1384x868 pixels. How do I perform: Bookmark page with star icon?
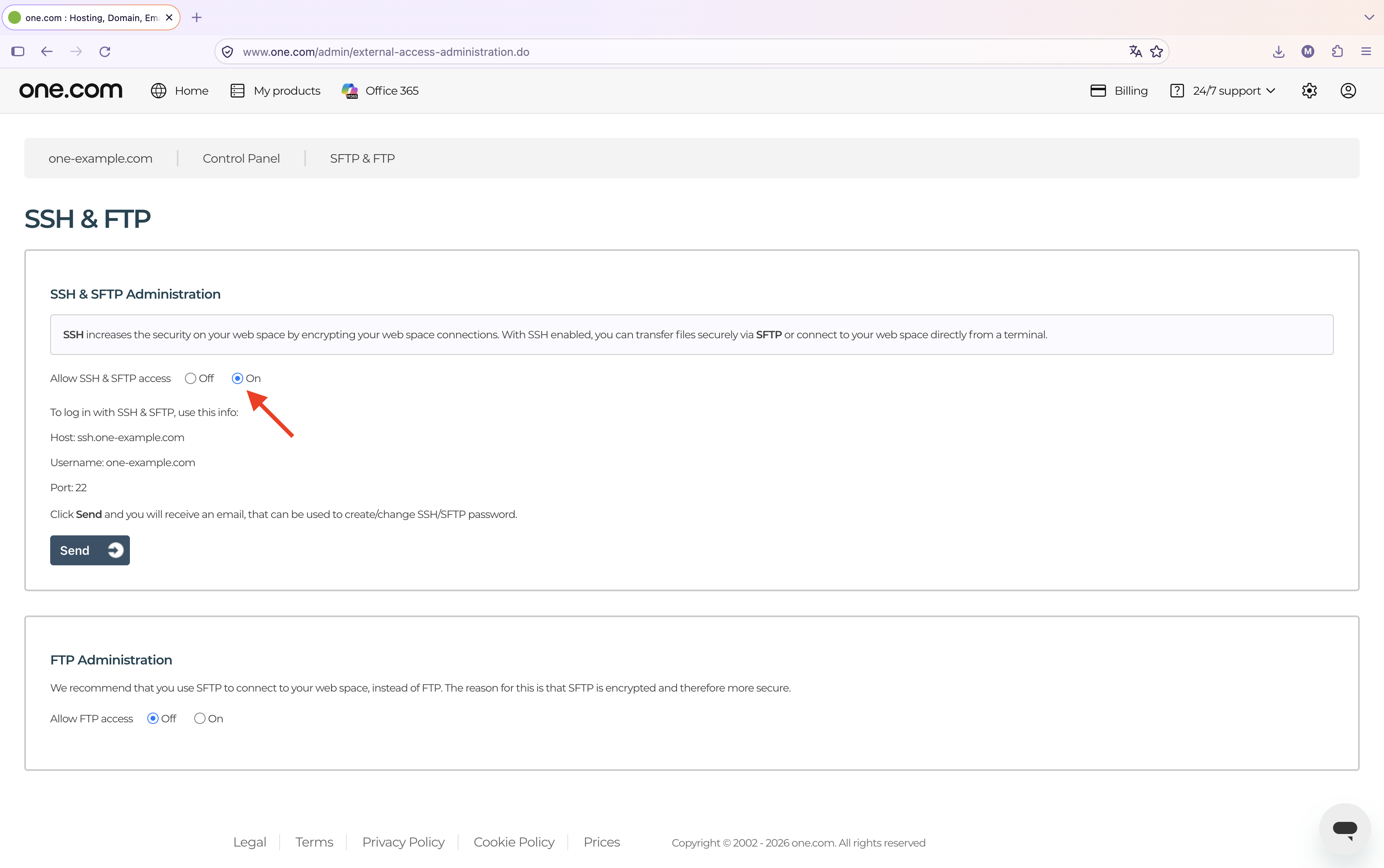click(1157, 52)
